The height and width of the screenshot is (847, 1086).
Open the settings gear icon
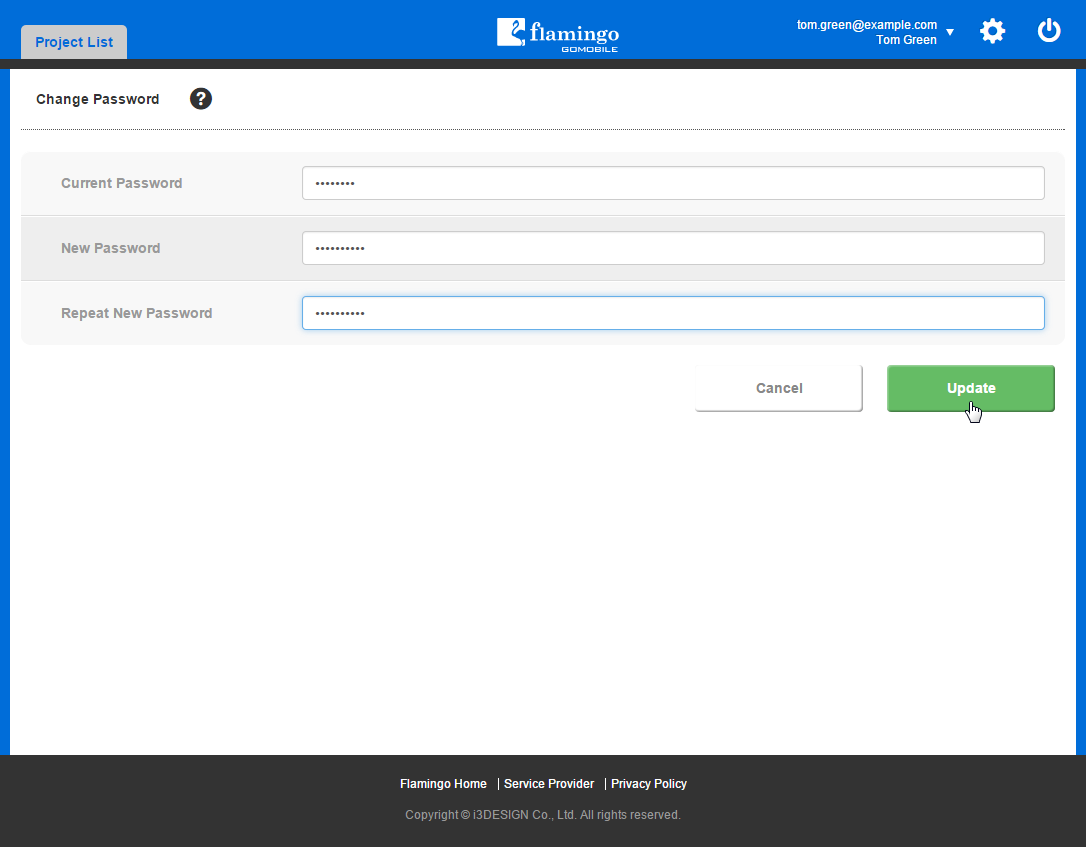point(992,31)
